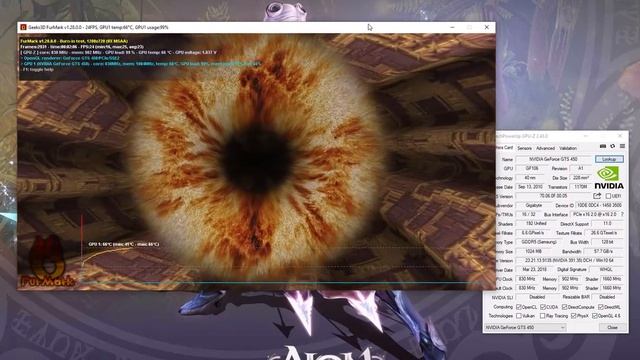The image size is (640, 360).
Task: Click the Shaders field showing 192 Unified
Action: [x=536, y=224]
